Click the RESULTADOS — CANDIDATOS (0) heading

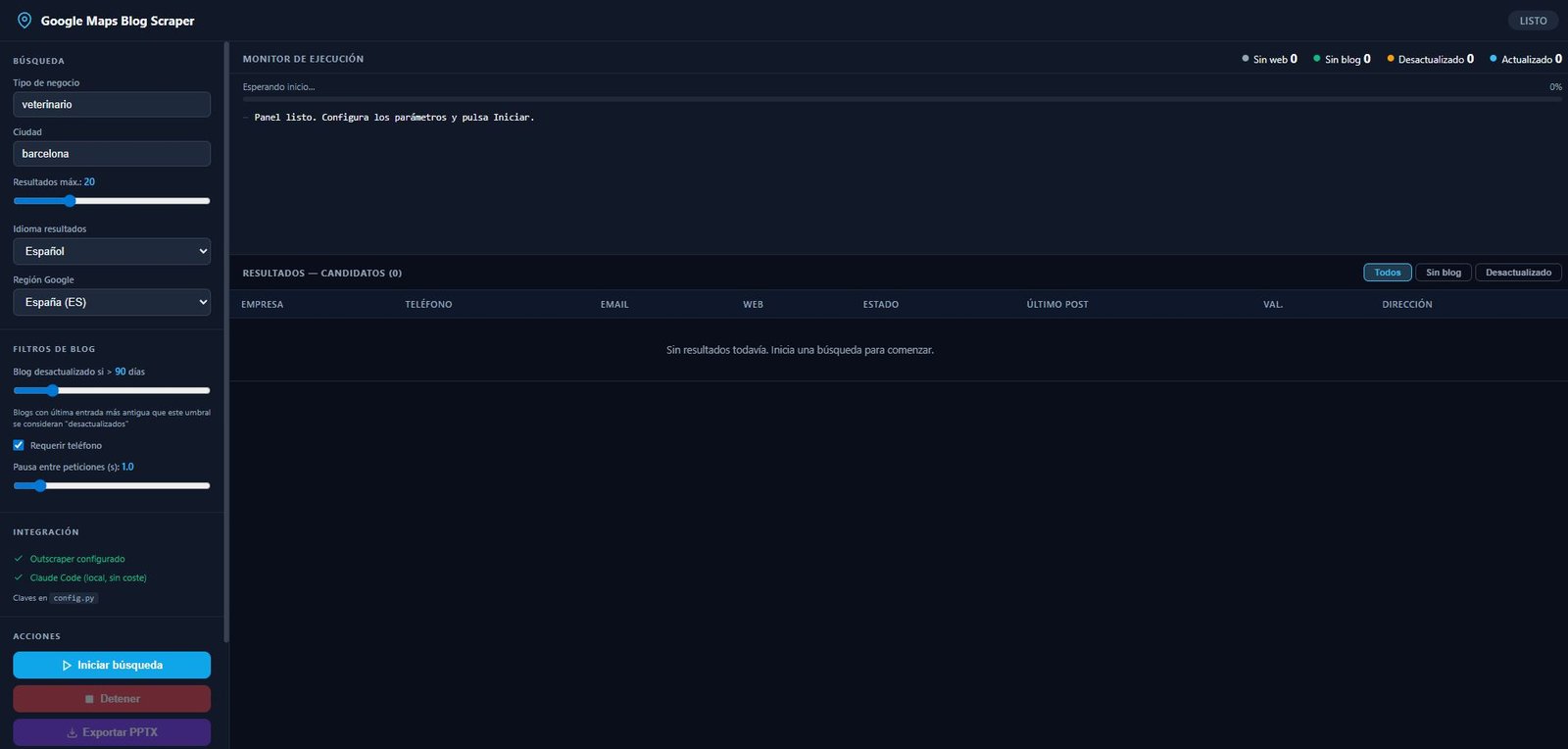(322, 274)
